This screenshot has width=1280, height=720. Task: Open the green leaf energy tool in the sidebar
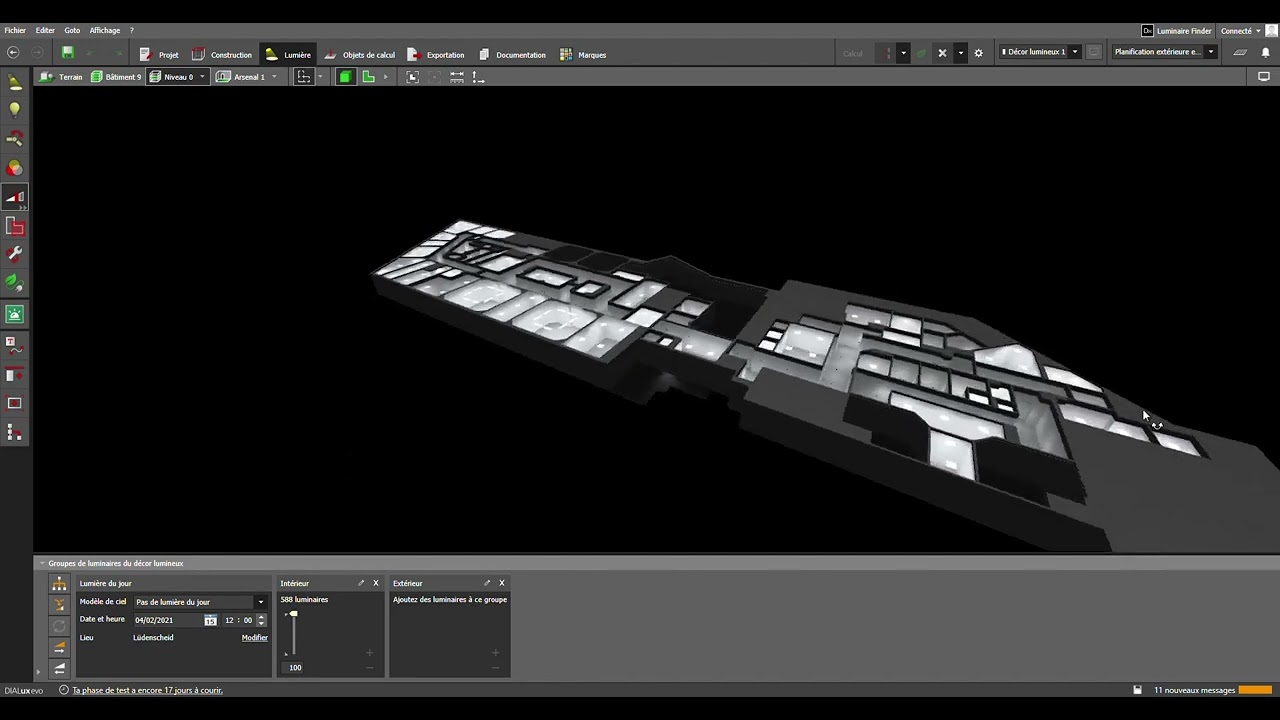click(x=15, y=283)
